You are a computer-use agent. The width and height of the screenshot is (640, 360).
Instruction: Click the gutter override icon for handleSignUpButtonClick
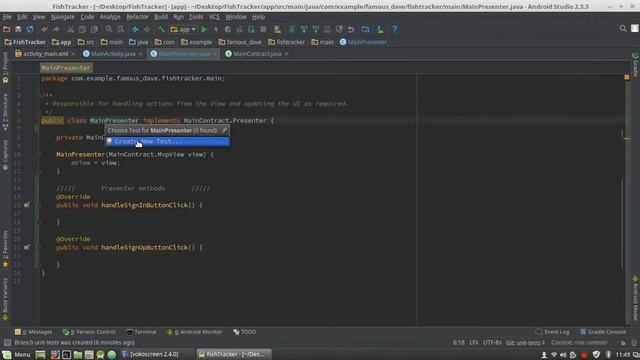click(x=27, y=247)
